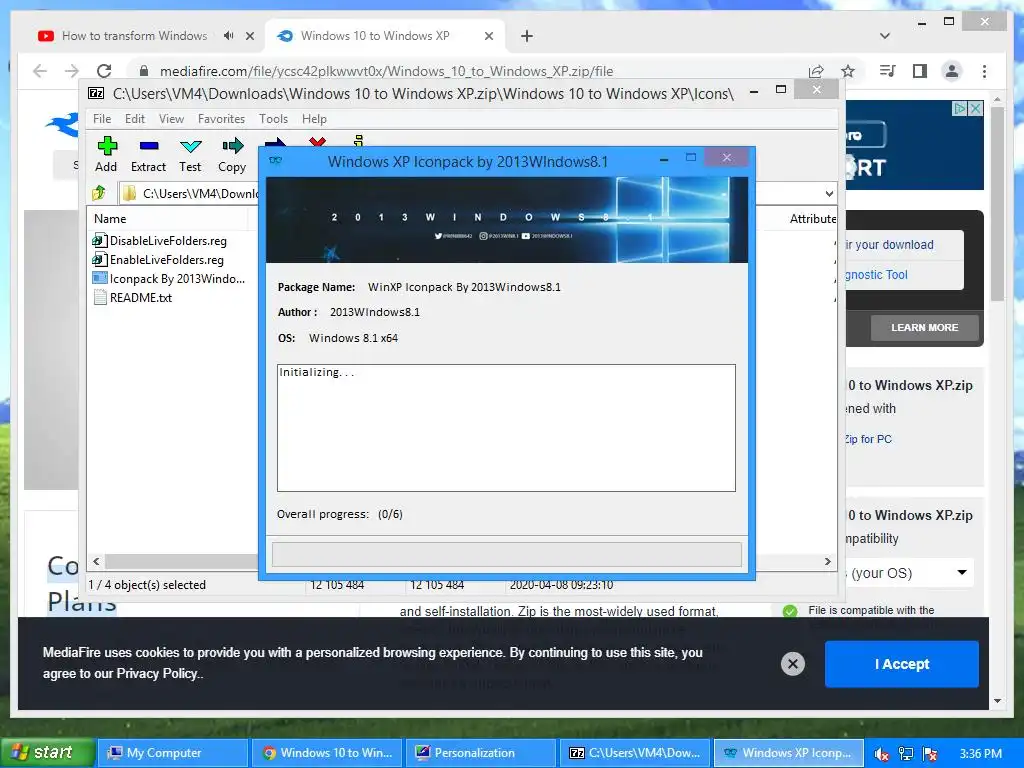
Task: Open the 7-Zip Tools menu
Action: [273, 119]
